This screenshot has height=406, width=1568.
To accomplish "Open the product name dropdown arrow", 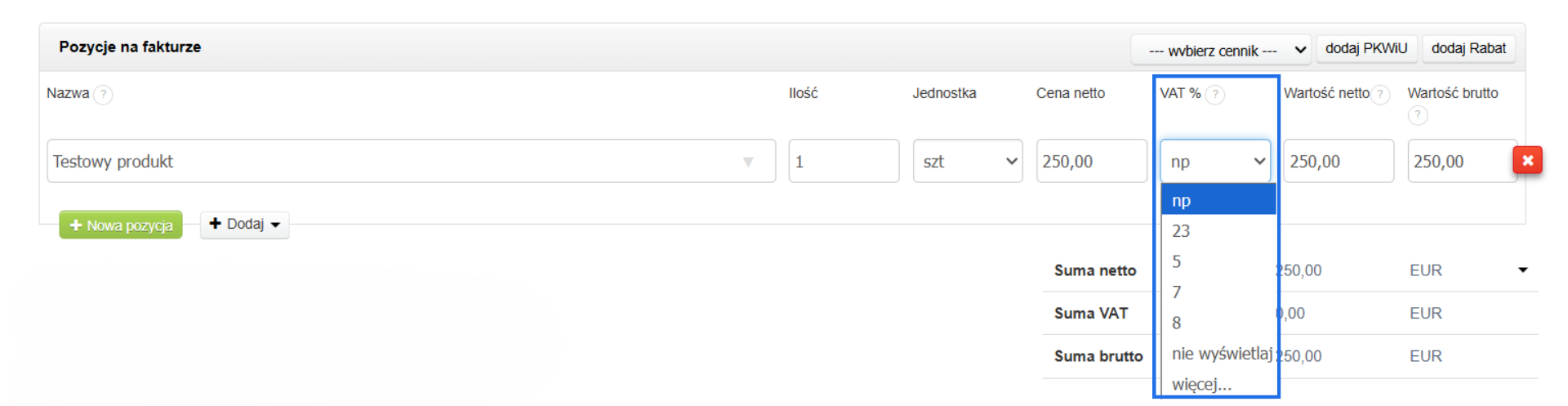I will (747, 162).
